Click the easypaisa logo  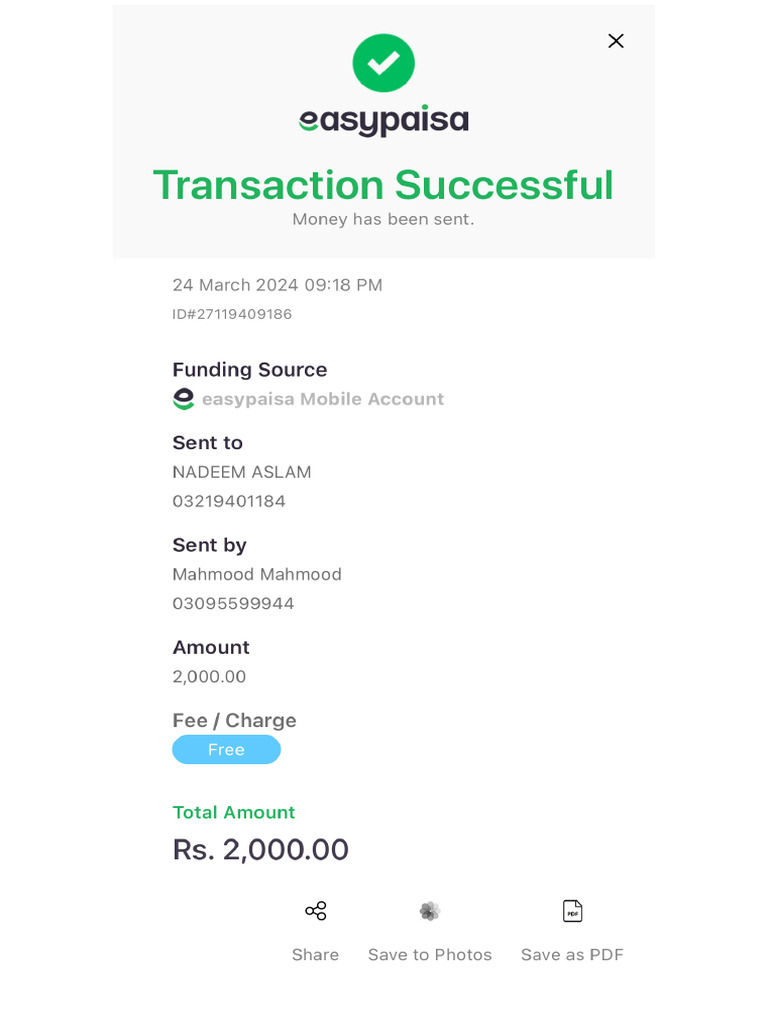(x=384, y=121)
